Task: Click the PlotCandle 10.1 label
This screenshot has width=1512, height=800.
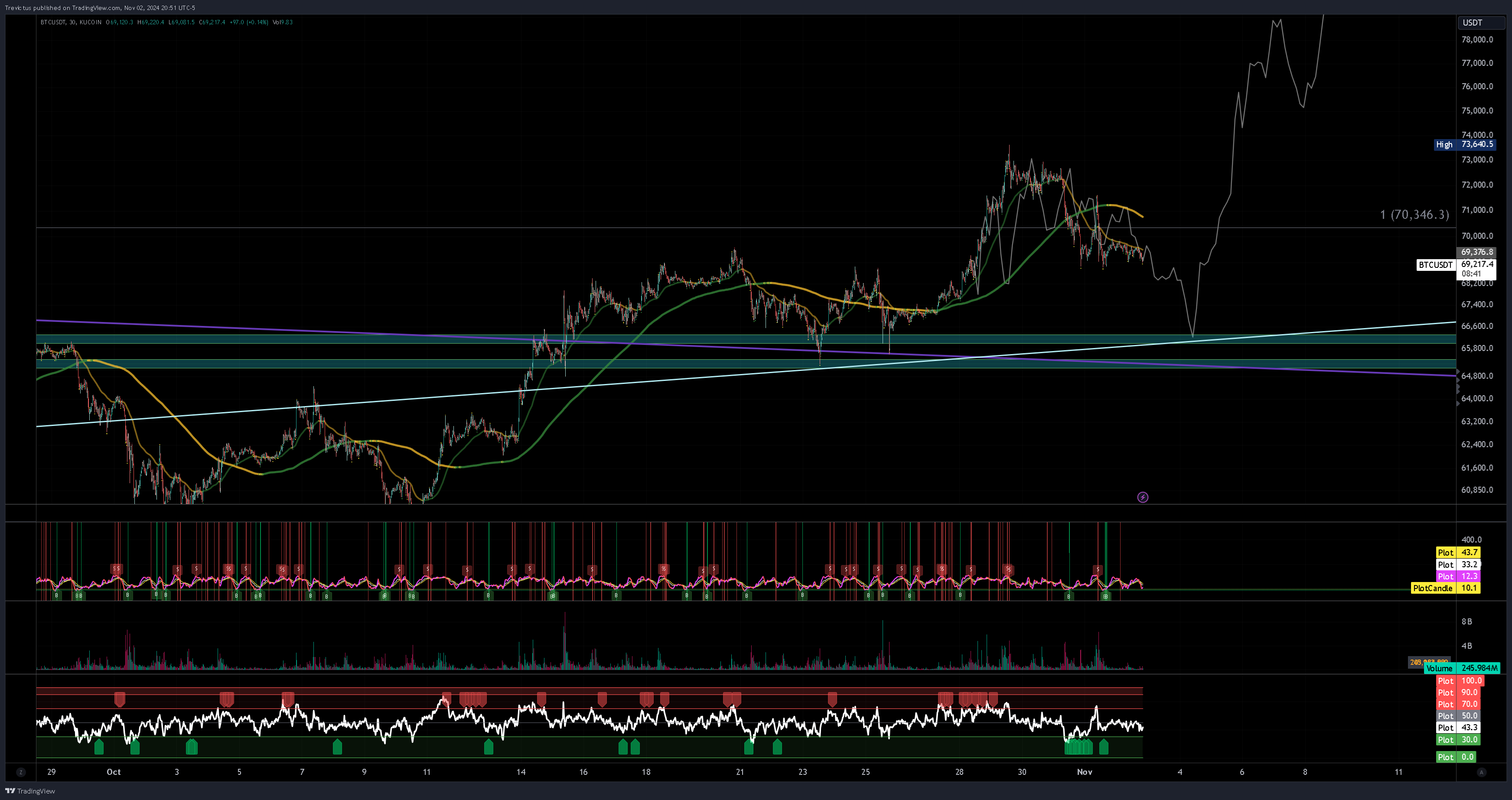Action: coord(1446,588)
